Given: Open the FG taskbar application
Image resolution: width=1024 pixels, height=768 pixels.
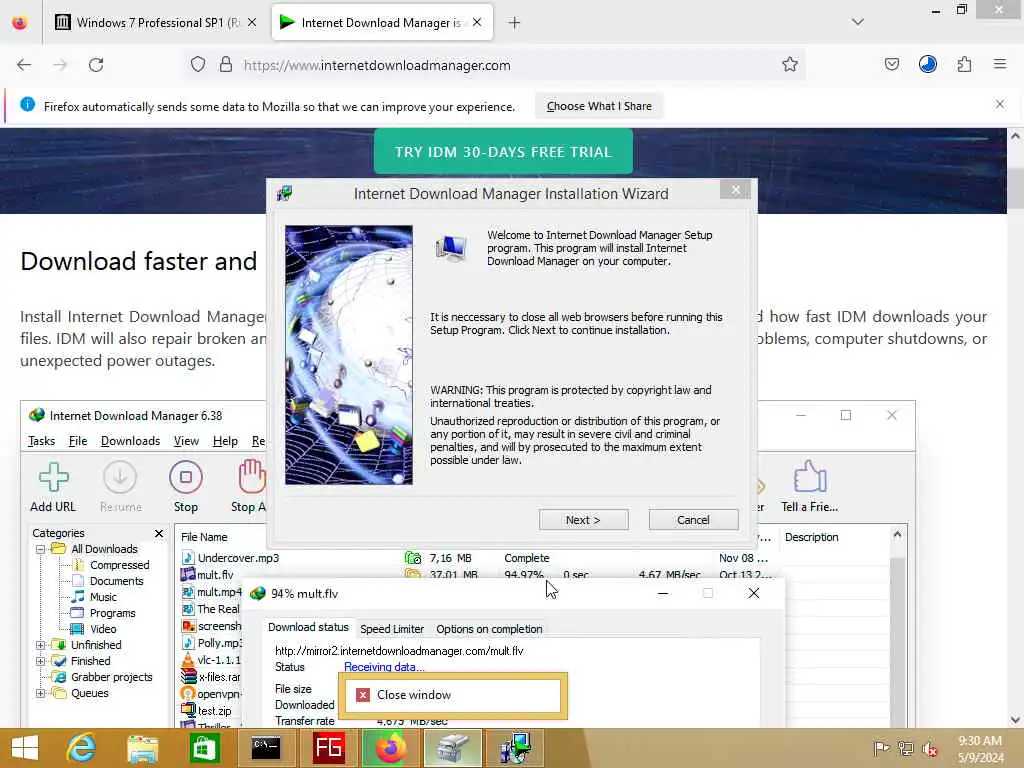Looking at the screenshot, I should pos(328,748).
